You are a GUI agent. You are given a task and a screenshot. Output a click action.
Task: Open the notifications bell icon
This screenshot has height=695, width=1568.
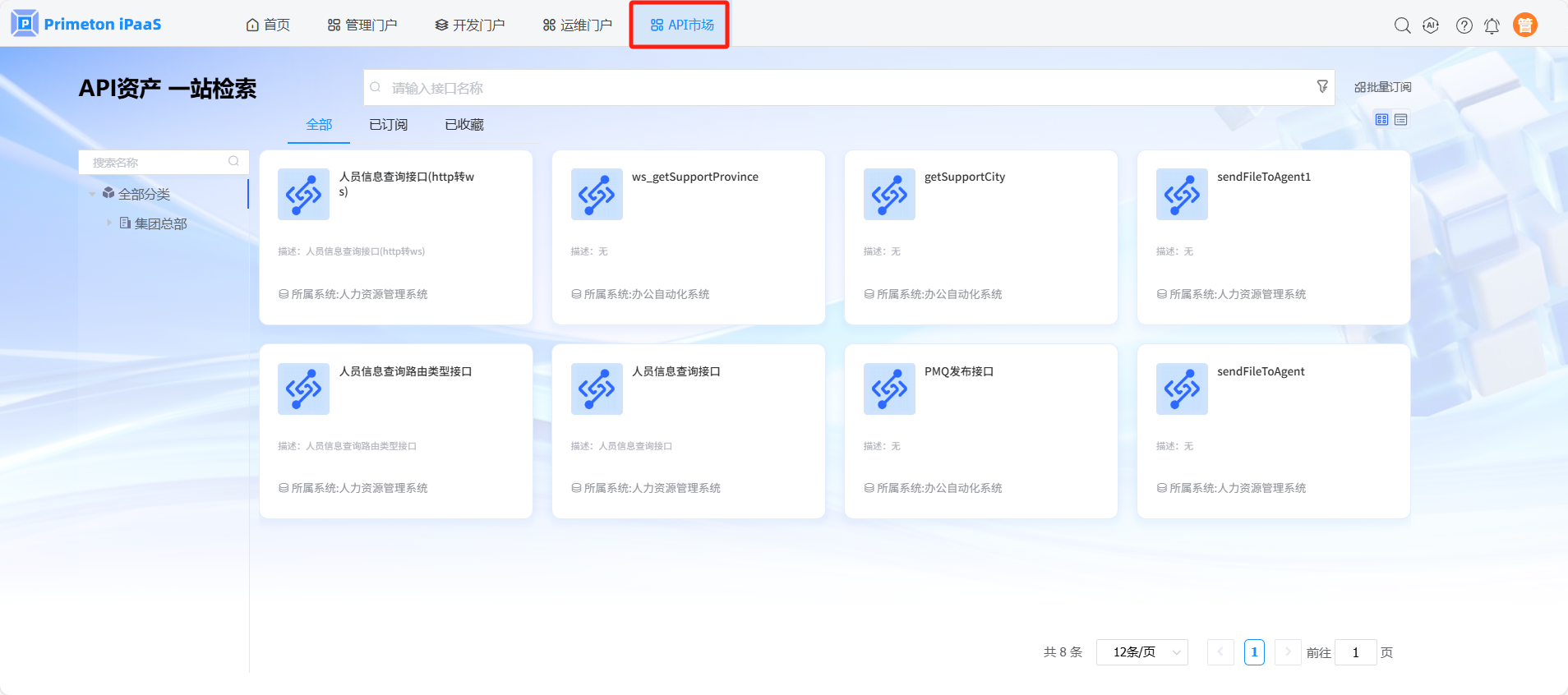(1492, 25)
